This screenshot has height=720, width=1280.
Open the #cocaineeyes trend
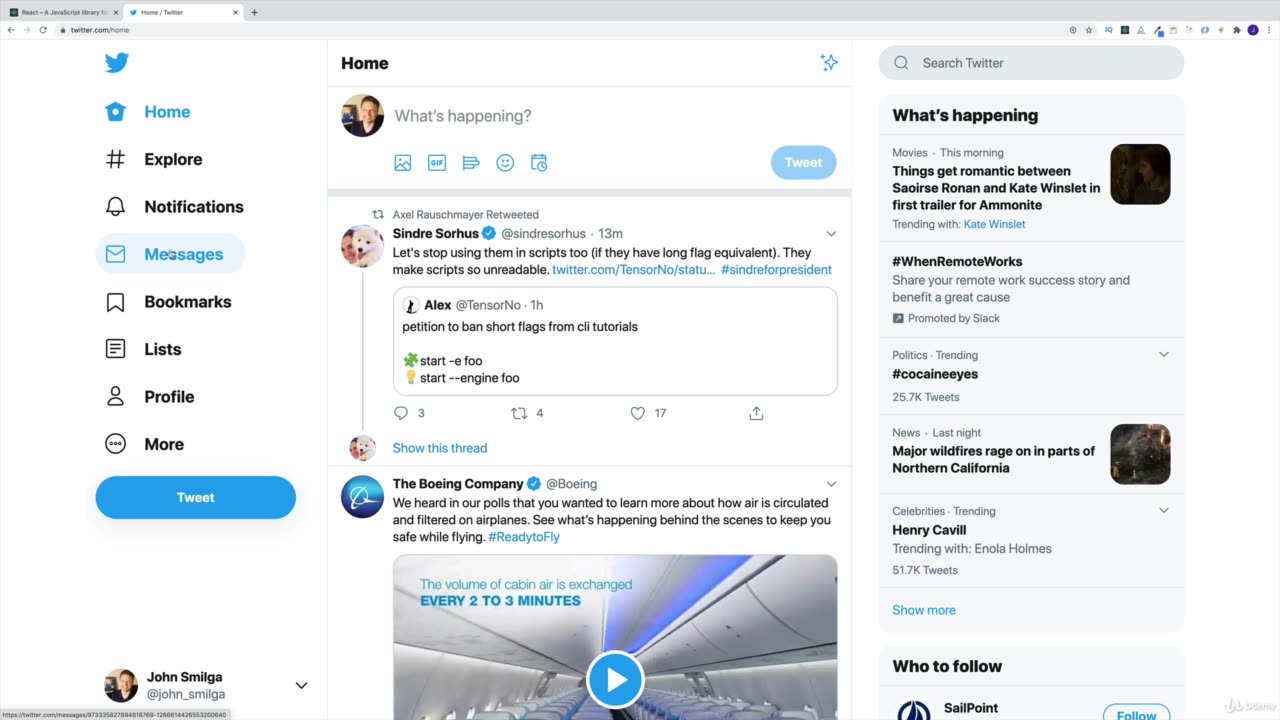(1031, 375)
